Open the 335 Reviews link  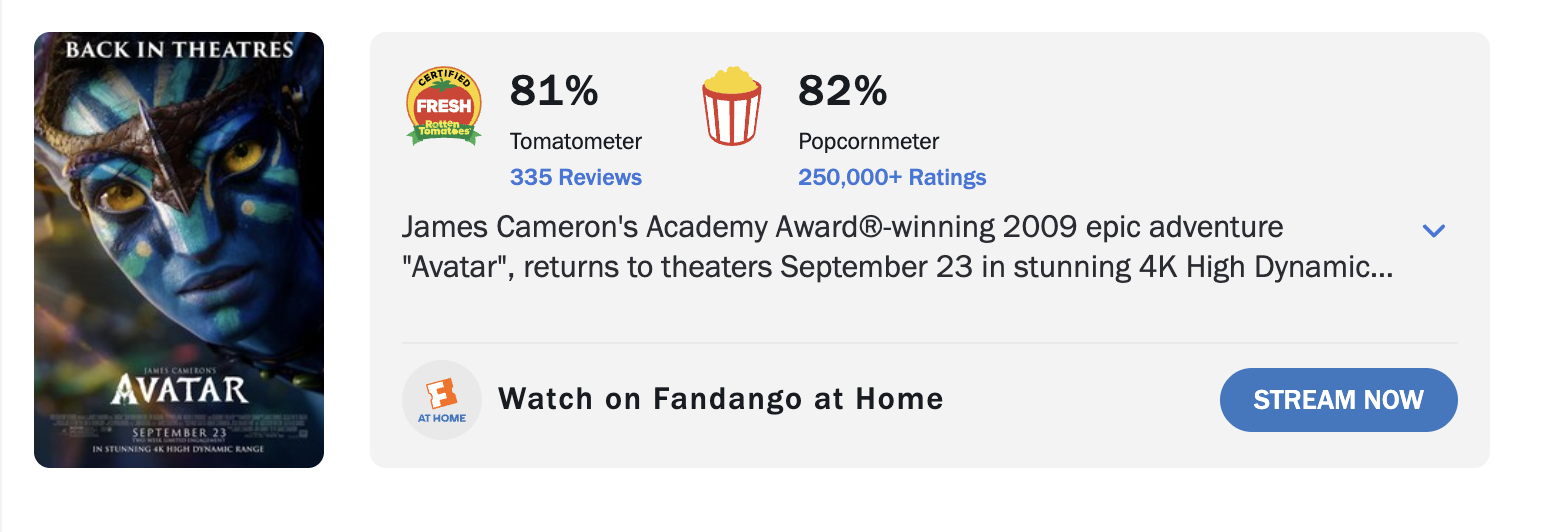[x=576, y=178]
